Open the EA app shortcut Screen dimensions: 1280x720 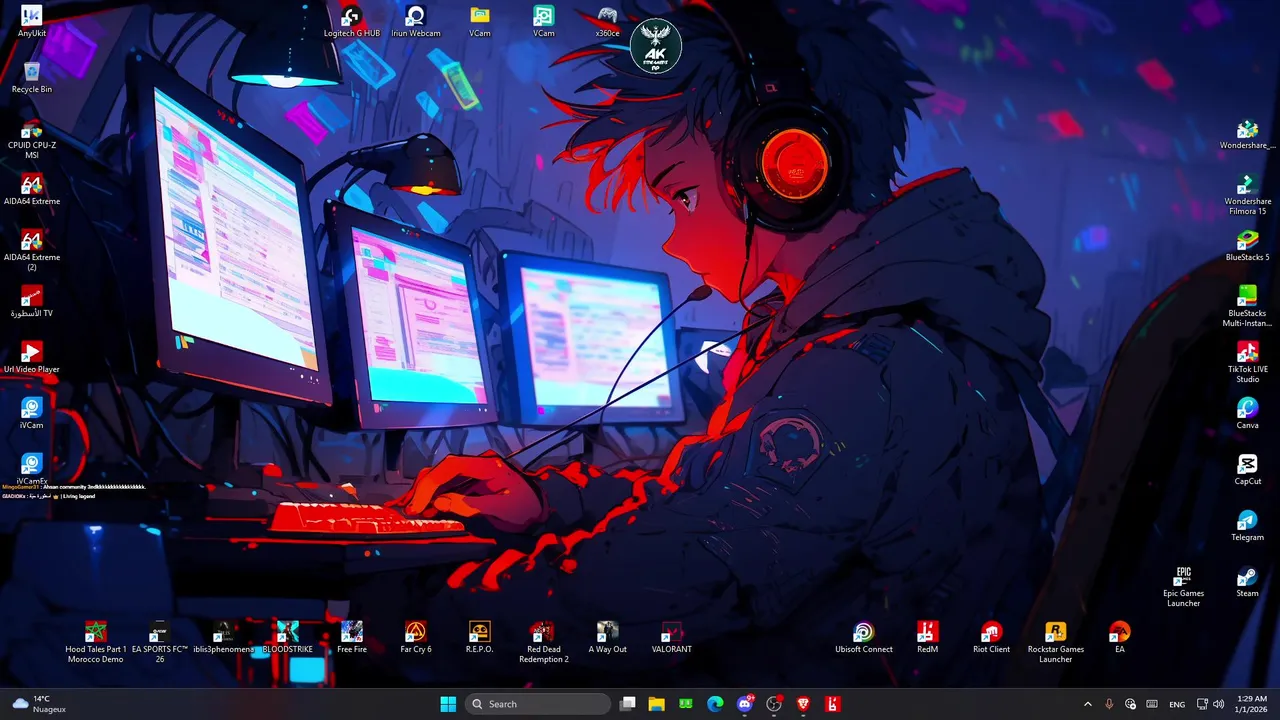pyautogui.click(x=1120, y=637)
